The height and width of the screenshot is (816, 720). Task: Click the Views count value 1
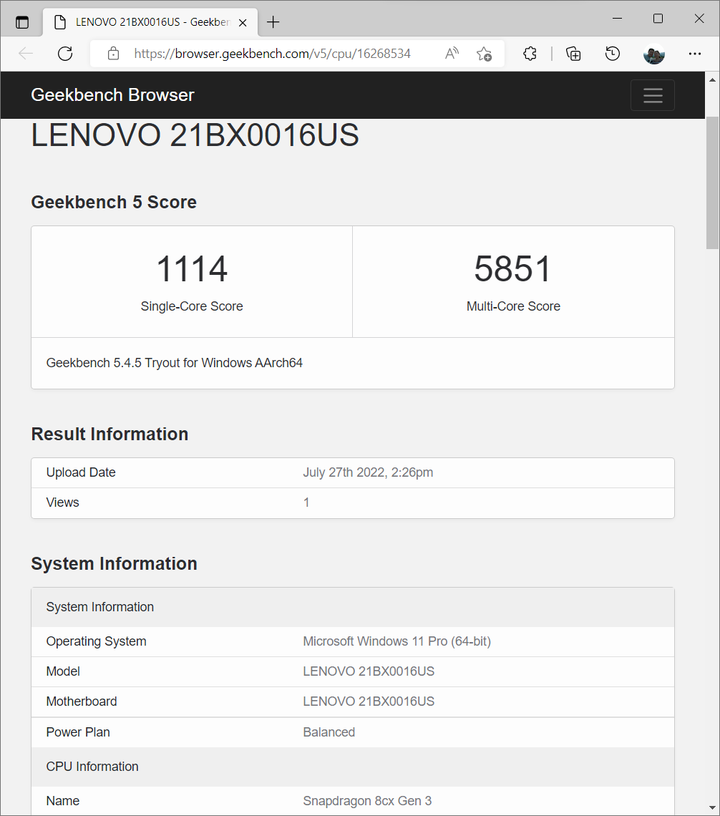(306, 503)
